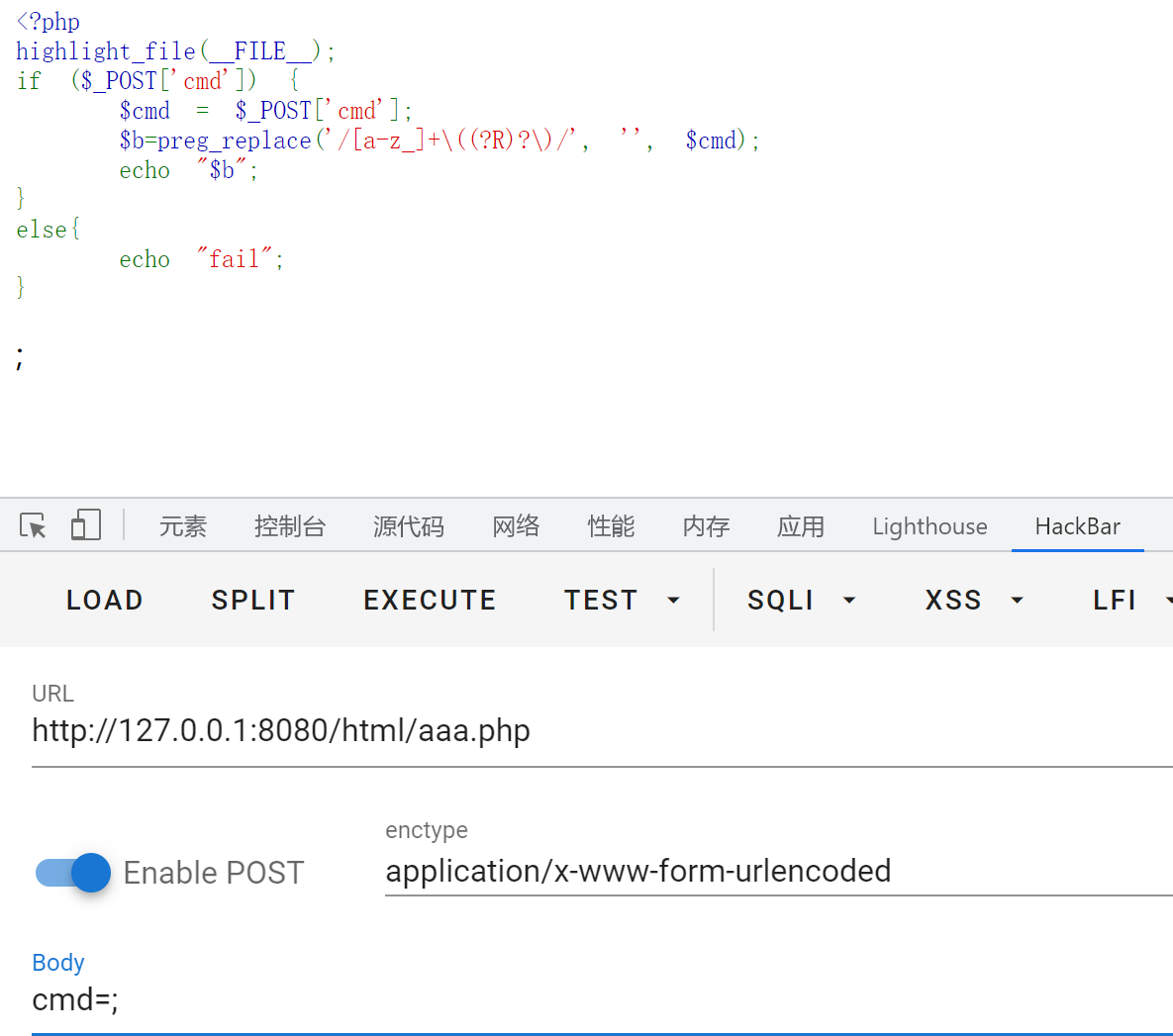Switch to the 内存 tab
This screenshot has height=1036, width=1173.
706,526
